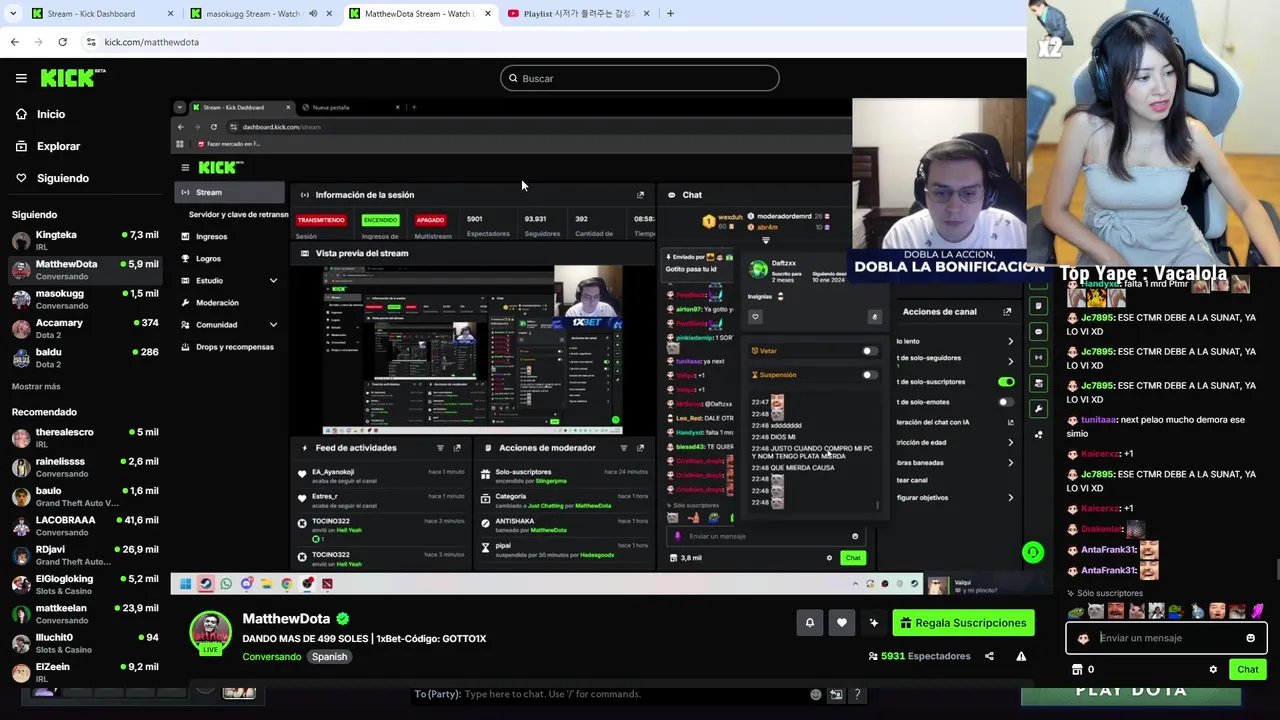Screen dimensions: 1280x720
Task: Open a new browser tab
Action: (670, 14)
